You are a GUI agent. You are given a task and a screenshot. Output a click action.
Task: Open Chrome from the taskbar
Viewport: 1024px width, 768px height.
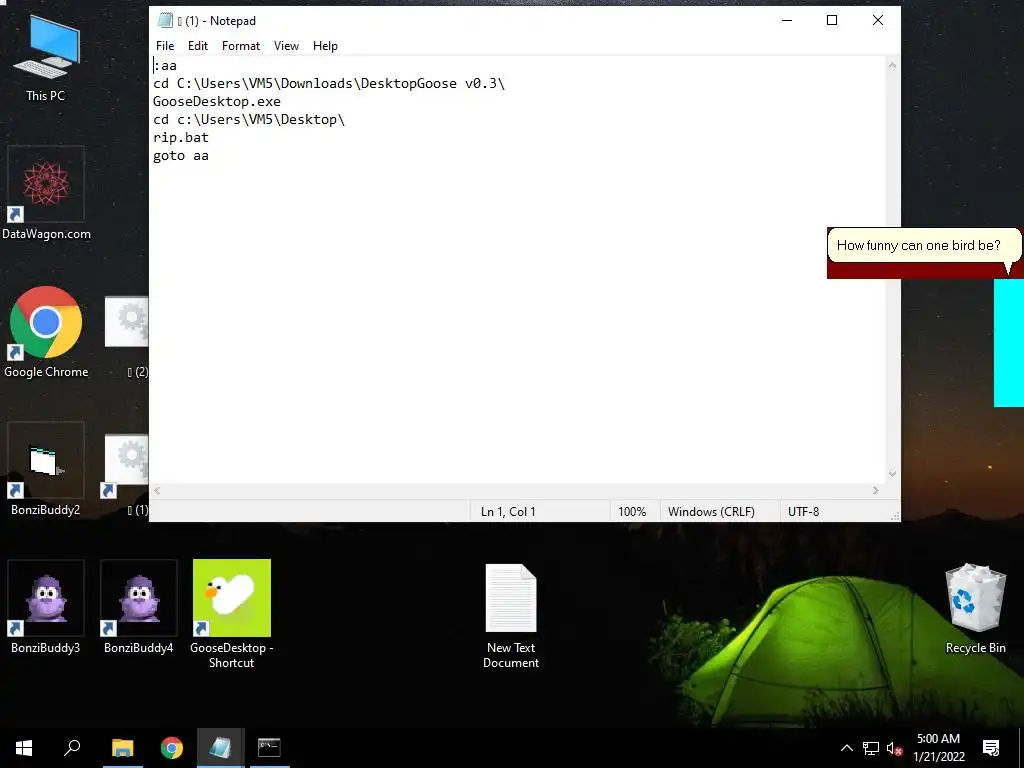[x=172, y=748]
